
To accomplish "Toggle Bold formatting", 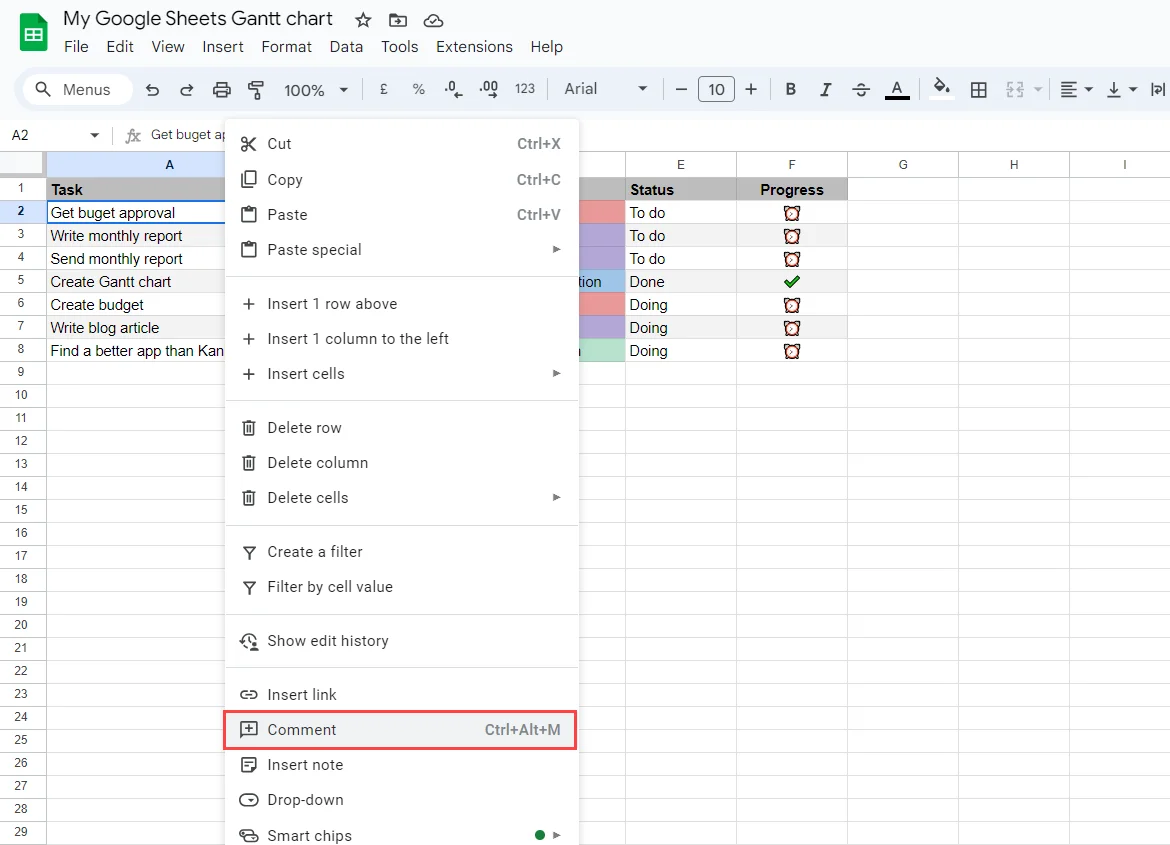I will [791, 90].
